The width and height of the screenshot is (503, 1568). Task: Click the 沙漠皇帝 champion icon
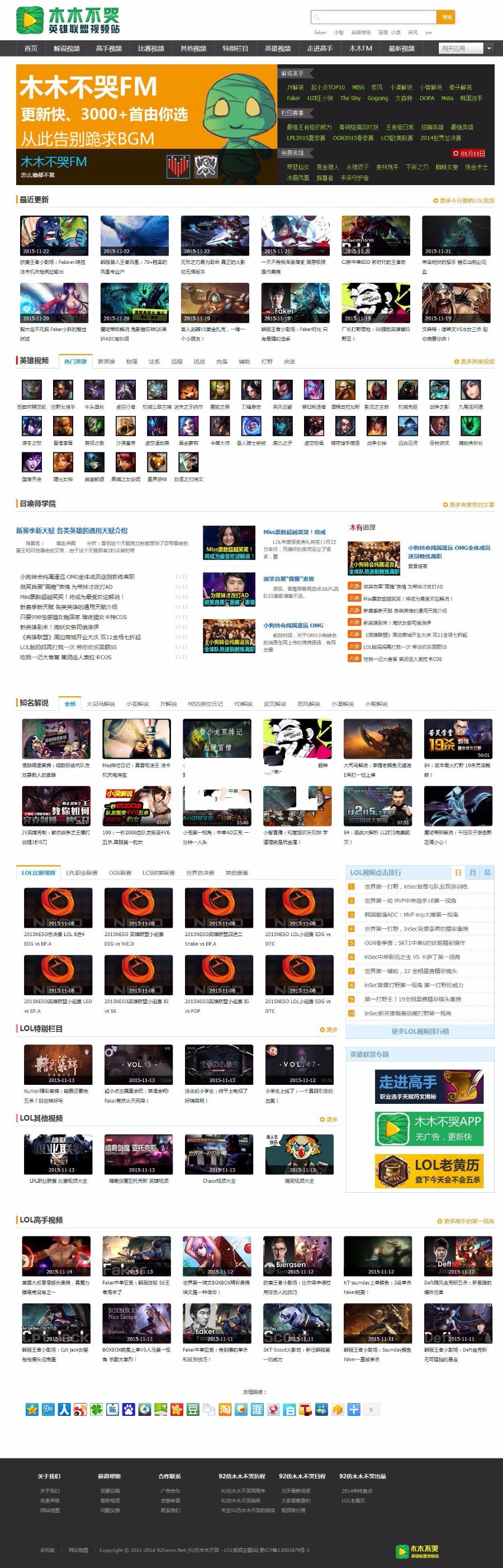125,426
